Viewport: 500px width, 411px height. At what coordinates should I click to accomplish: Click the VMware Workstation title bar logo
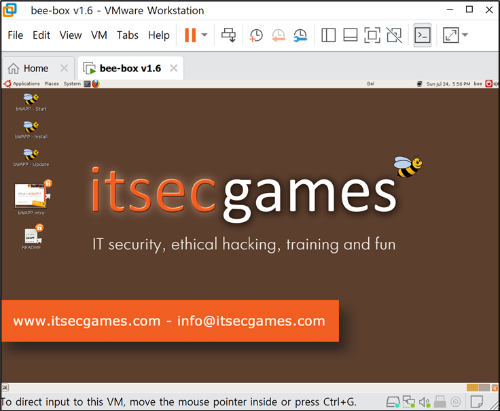pos(10,10)
